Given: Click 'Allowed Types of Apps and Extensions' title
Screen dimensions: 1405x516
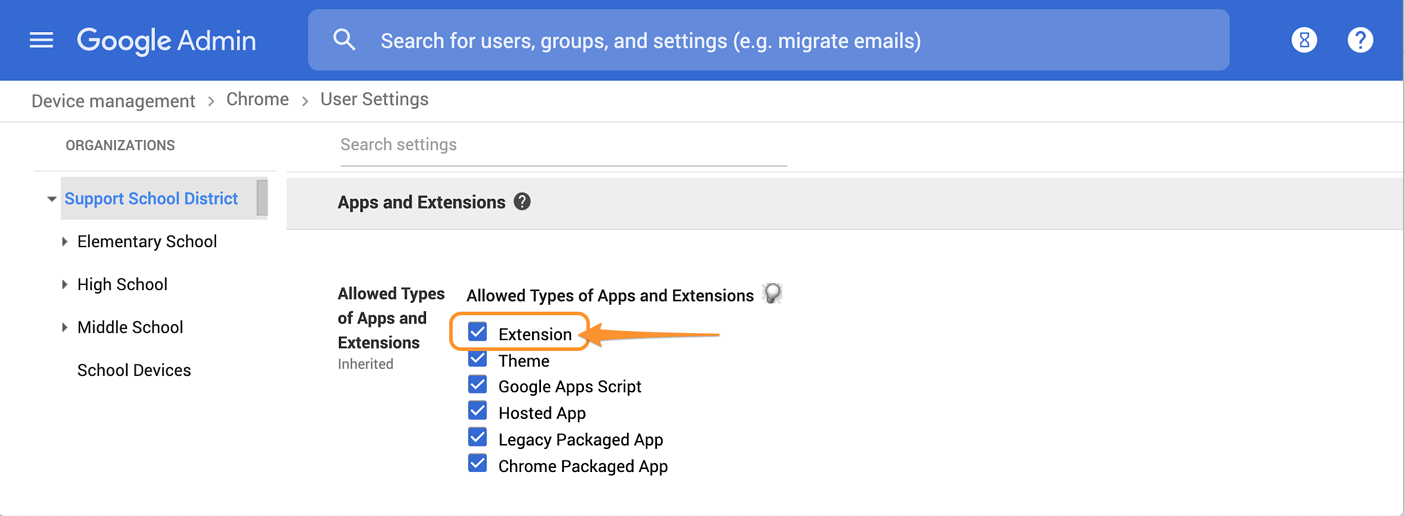Looking at the screenshot, I should (x=610, y=295).
